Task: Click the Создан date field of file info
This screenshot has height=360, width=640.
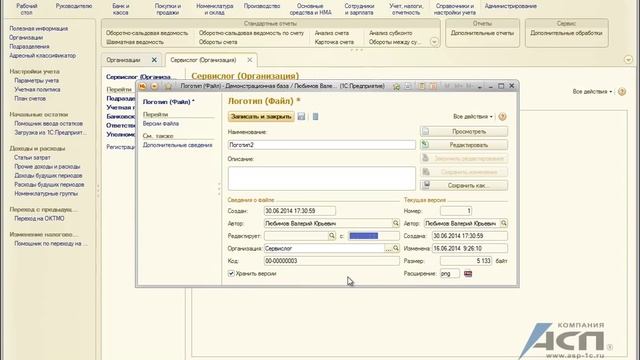Action: 300,211
